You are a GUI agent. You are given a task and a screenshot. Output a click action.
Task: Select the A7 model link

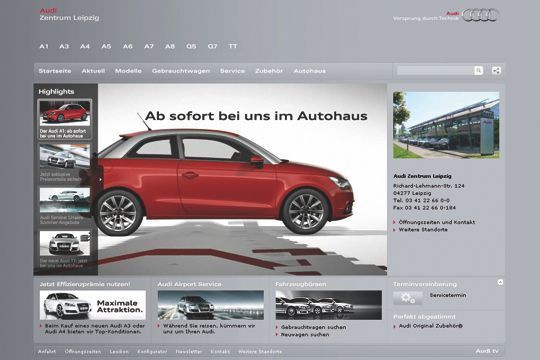pos(149,46)
